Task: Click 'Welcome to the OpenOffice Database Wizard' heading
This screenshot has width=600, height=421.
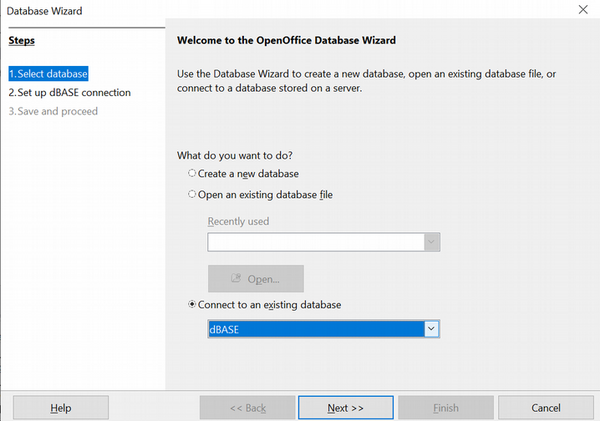Action: 286,40
